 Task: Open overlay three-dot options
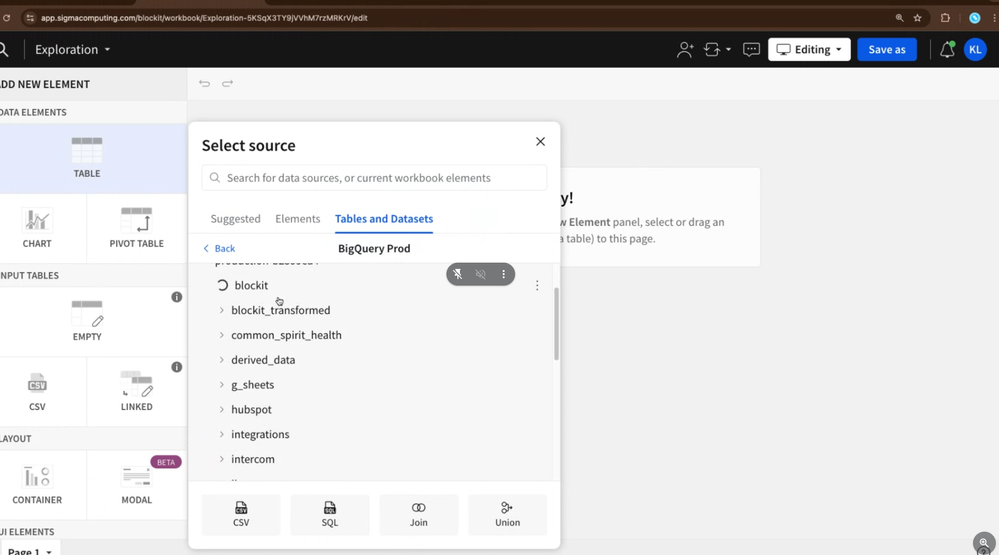point(503,274)
